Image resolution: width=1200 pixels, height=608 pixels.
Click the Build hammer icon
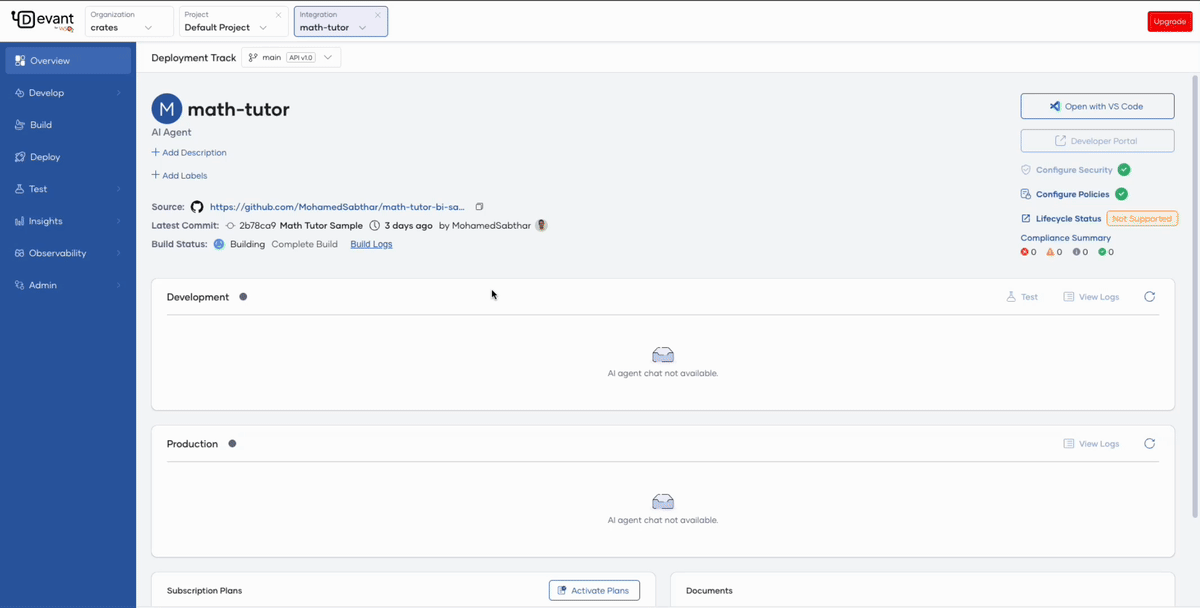coord(20,125)
